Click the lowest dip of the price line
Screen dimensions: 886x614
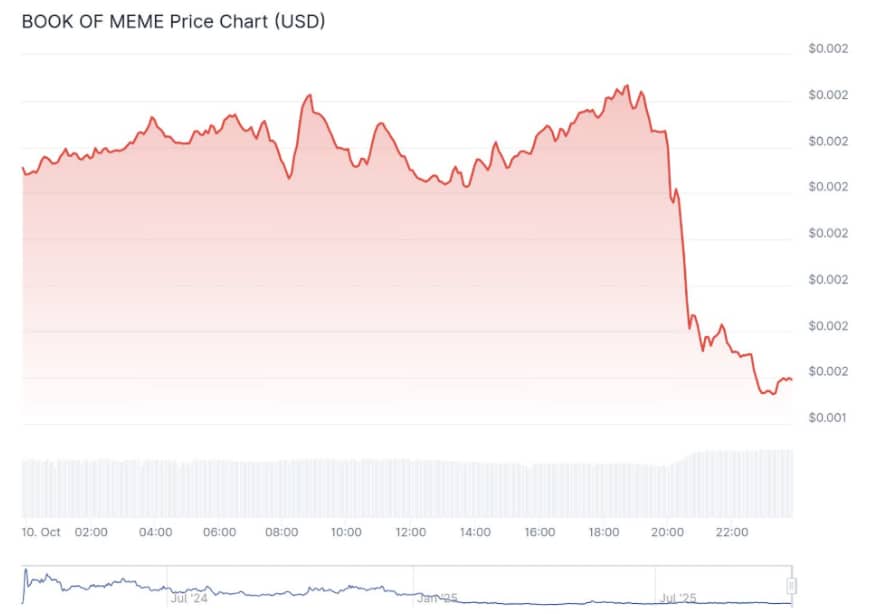(x=773, y=394)
